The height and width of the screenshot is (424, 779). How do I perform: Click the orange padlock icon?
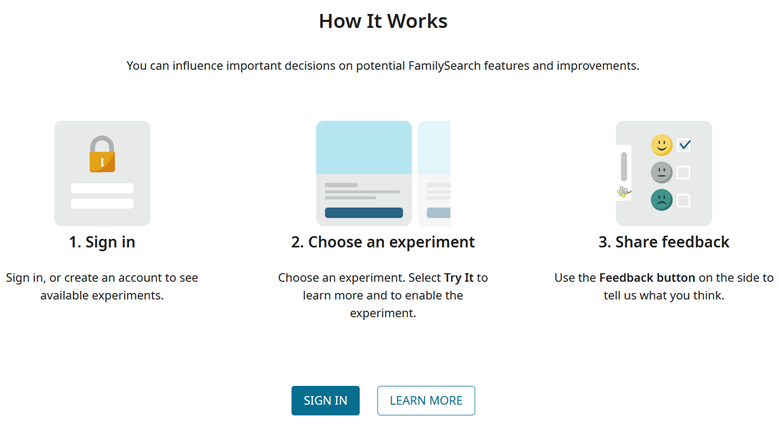pos(102,155)
